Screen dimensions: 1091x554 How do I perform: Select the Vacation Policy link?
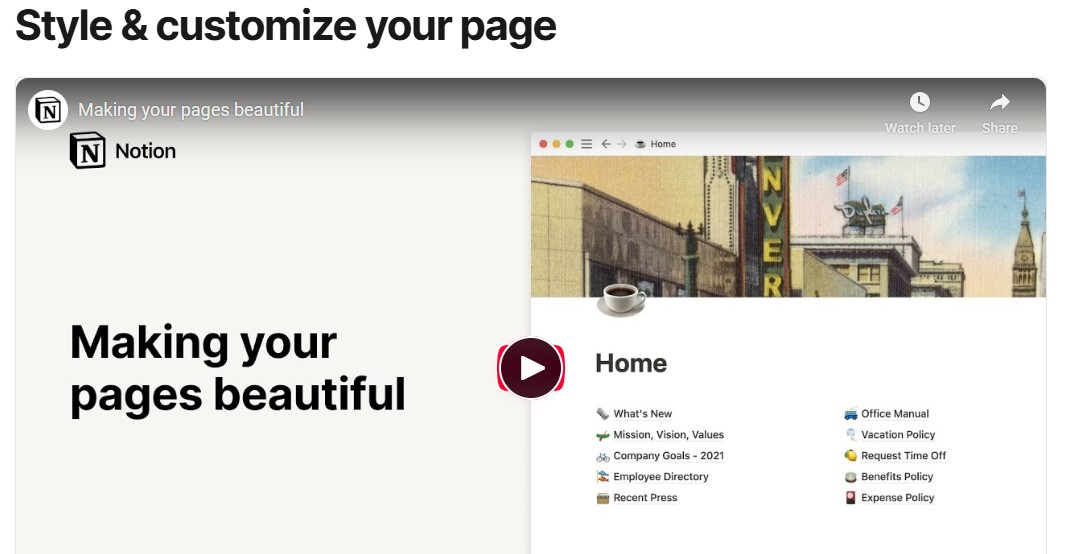[x=897, y=435]
